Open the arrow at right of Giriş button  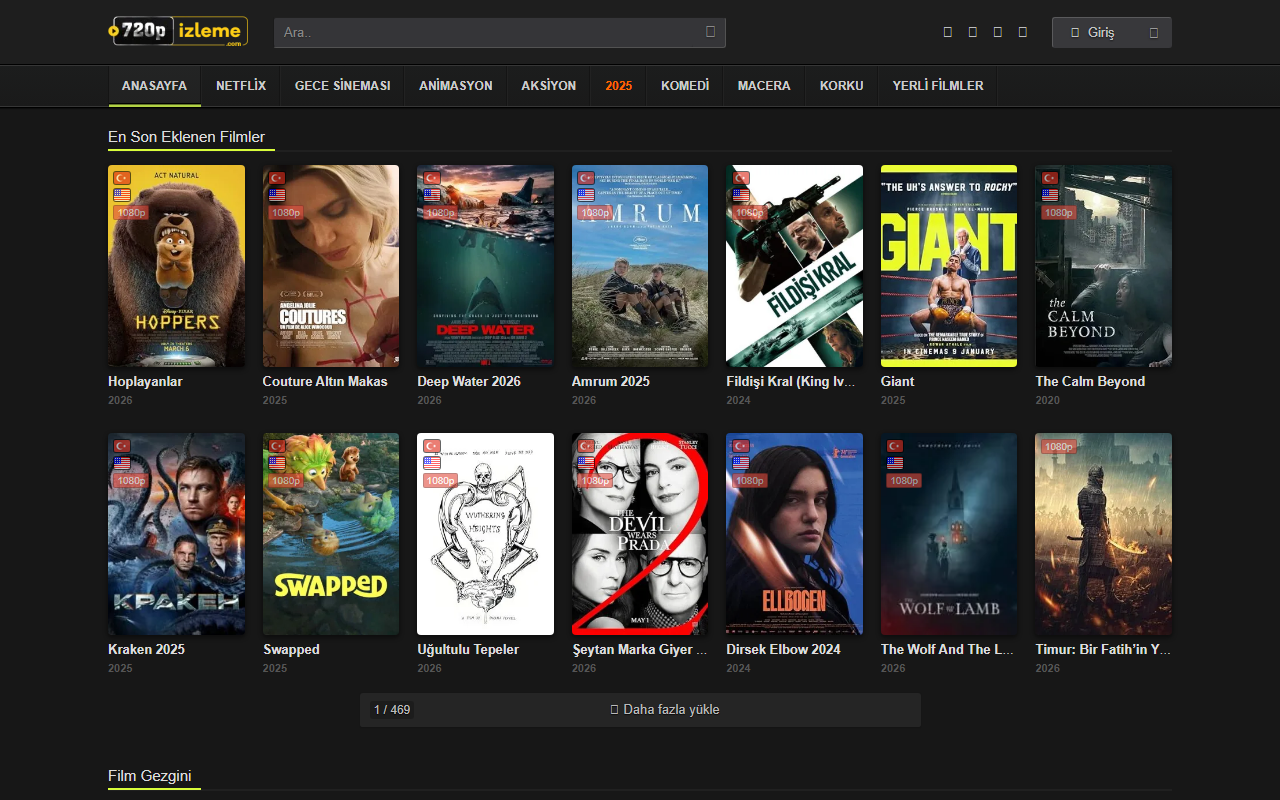point(1154,33)
